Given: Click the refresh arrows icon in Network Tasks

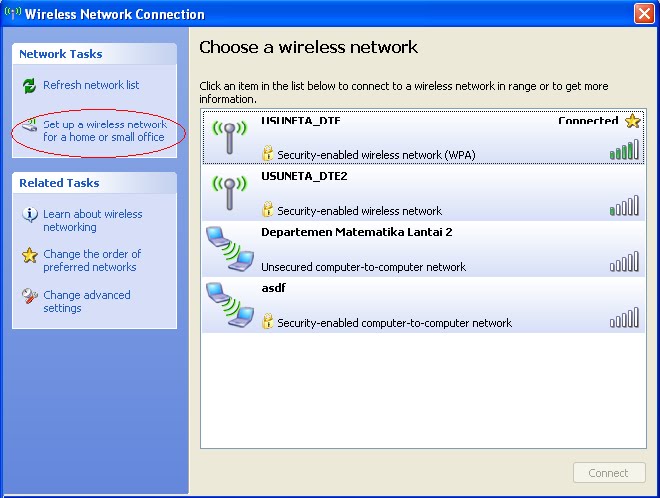Looking at the screenshot, I should (29, 85).
